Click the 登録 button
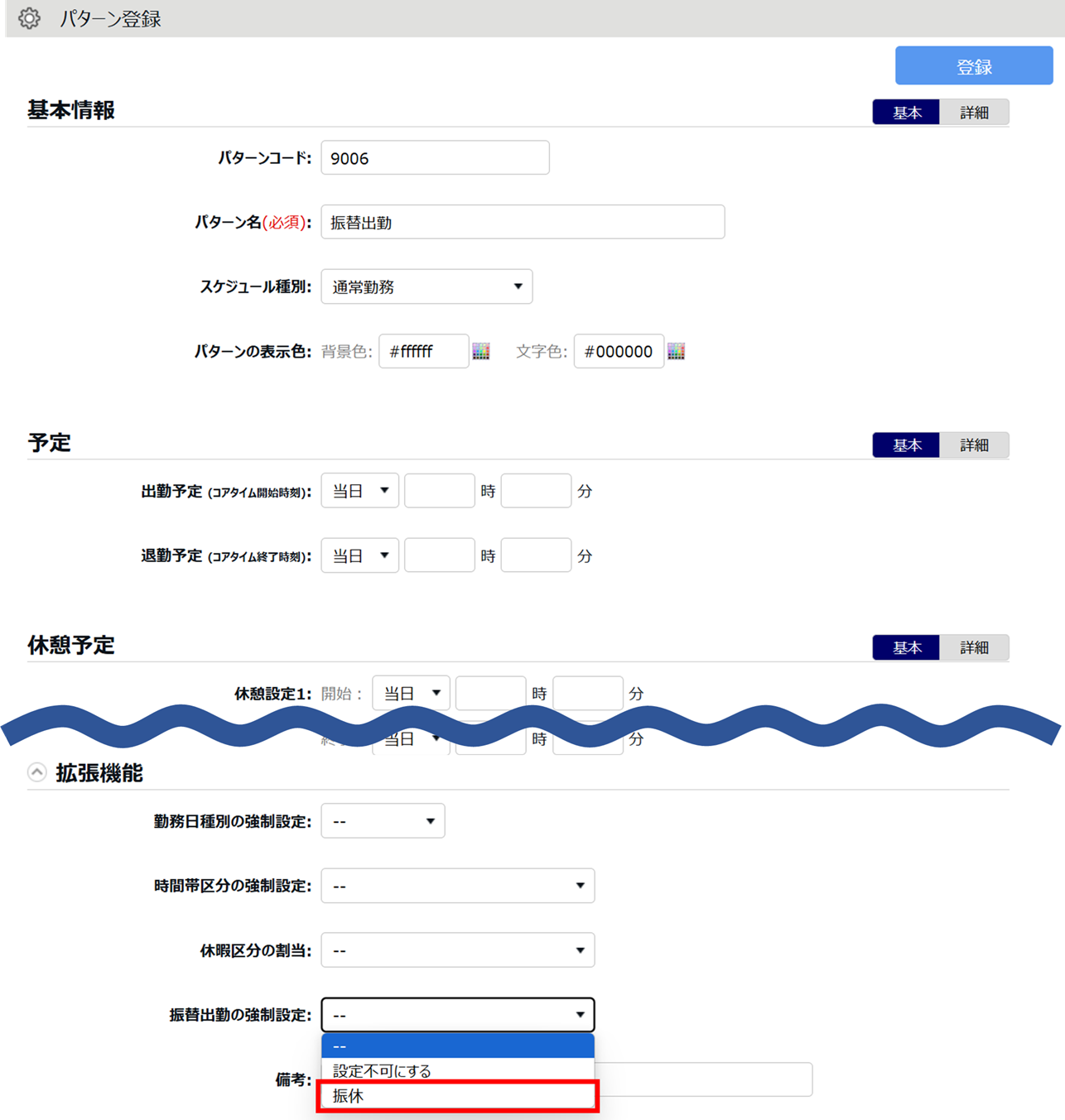Viewport: 1065px width, 1120px height. [974, 66]
